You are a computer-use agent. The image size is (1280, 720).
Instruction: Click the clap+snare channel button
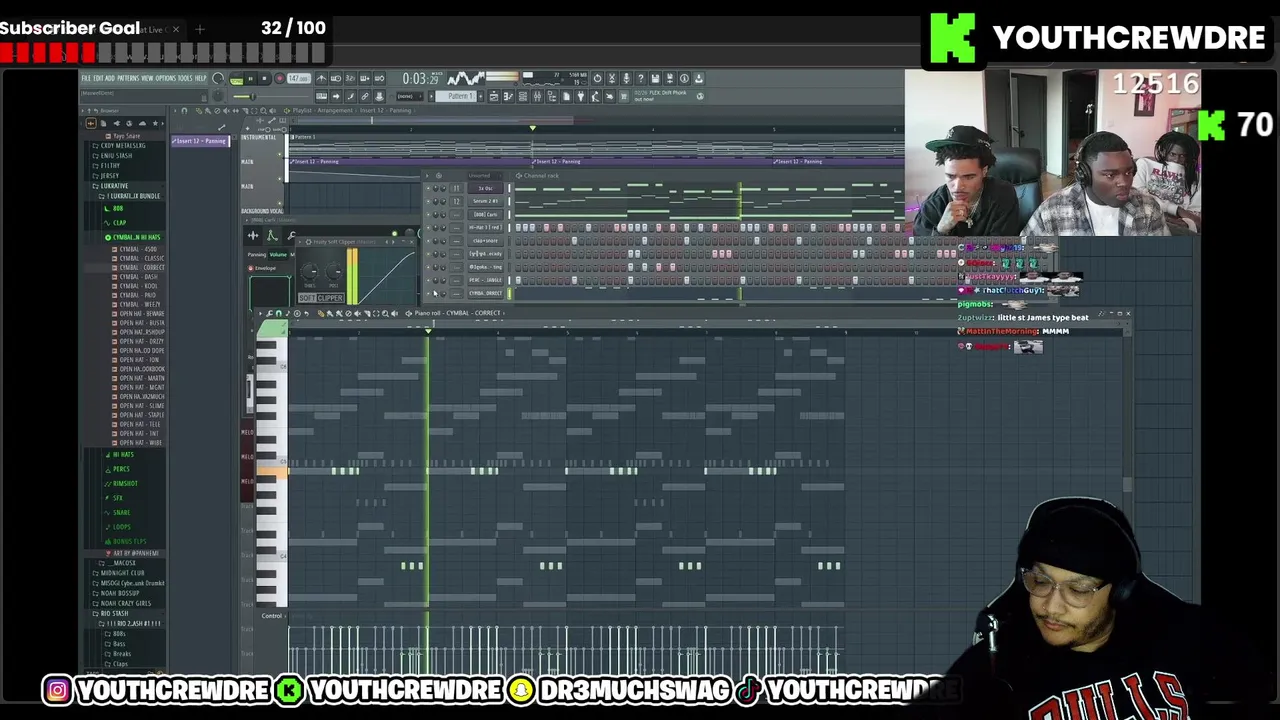pyautogui.click(x=485, y=241)
